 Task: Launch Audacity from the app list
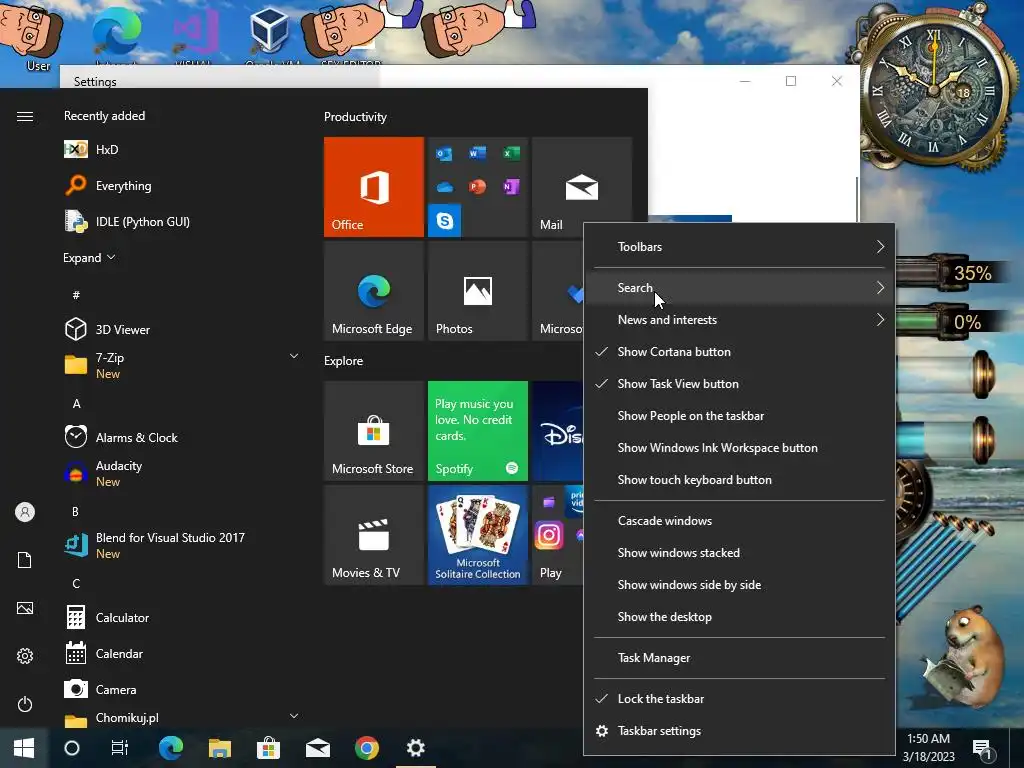pyautogui.click(x=182, y=473)
